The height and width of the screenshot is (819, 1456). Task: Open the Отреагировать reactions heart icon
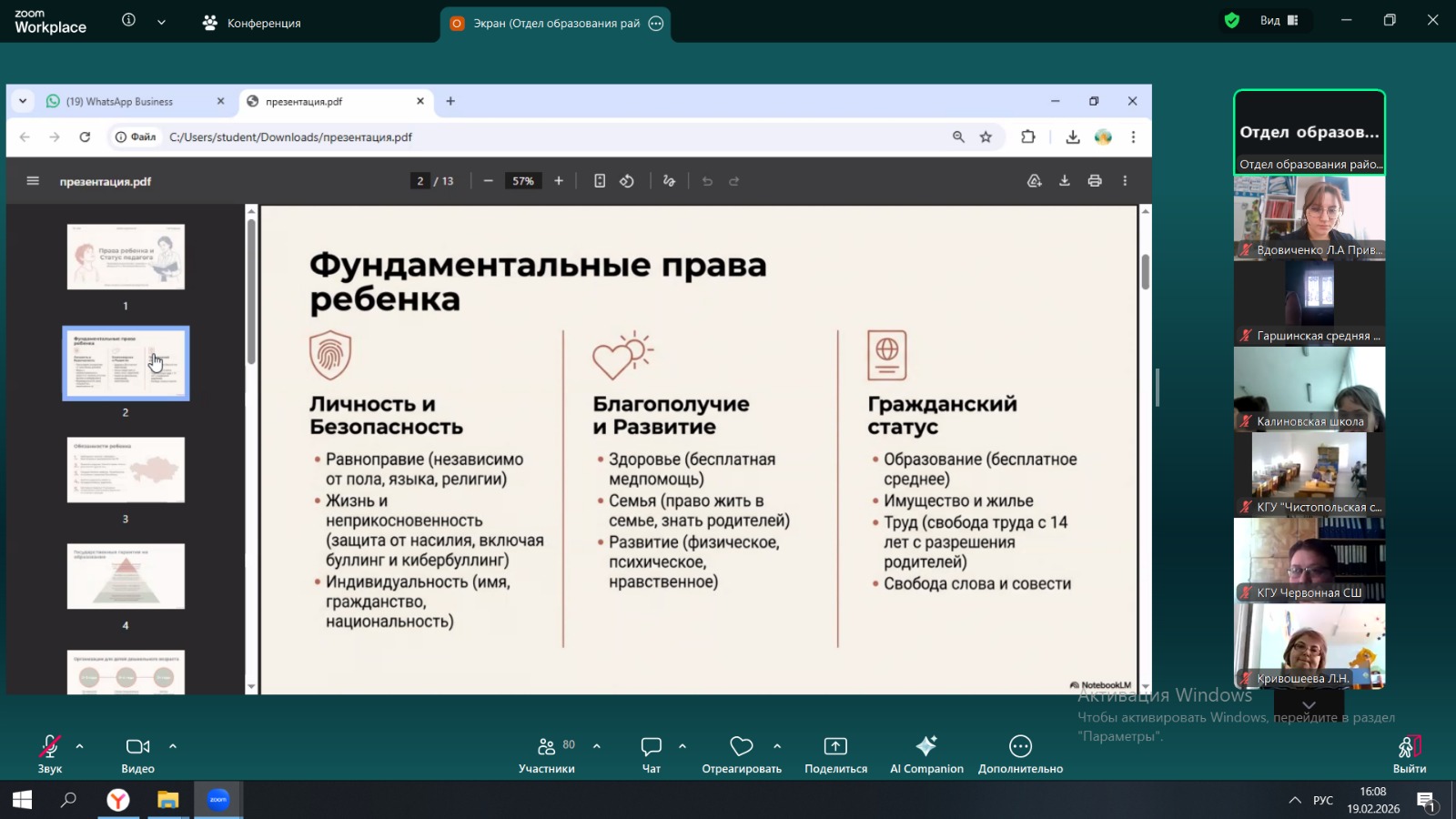coord(742,747)
